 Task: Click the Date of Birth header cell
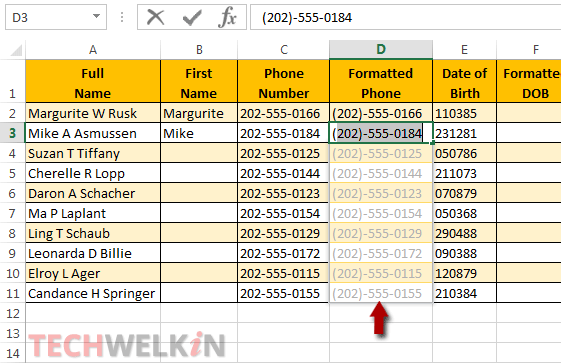[x=464, y=83]
